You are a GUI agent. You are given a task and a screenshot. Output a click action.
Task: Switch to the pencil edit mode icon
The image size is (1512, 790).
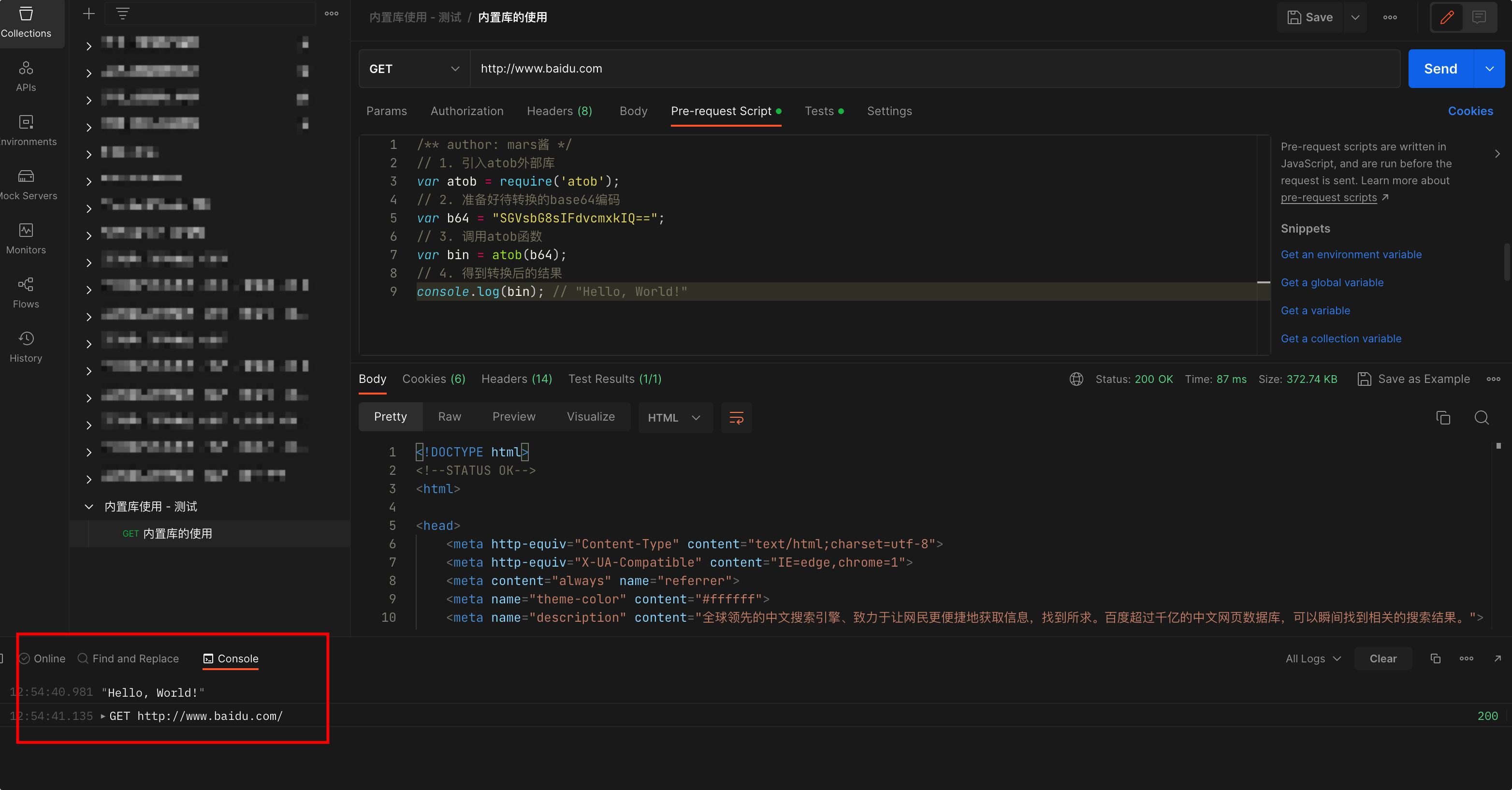(x=1447, y=17)
